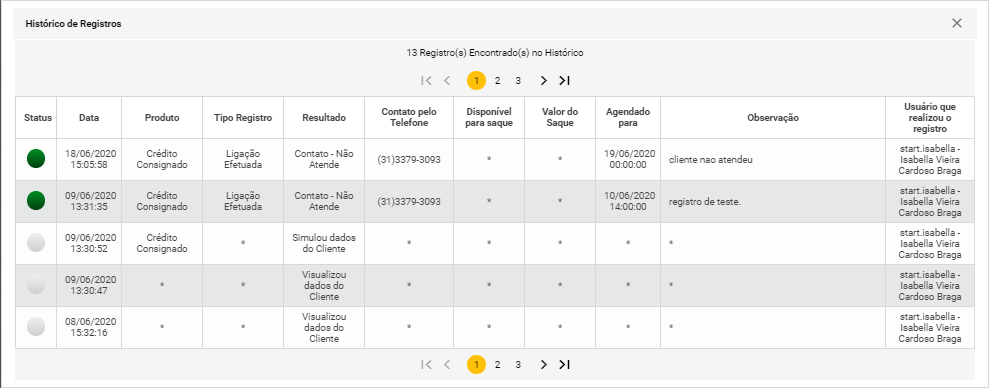This screenshot has height=388, width=989.
Task: Close the Histórico de Registros dialog
Action: click(957, 23)
